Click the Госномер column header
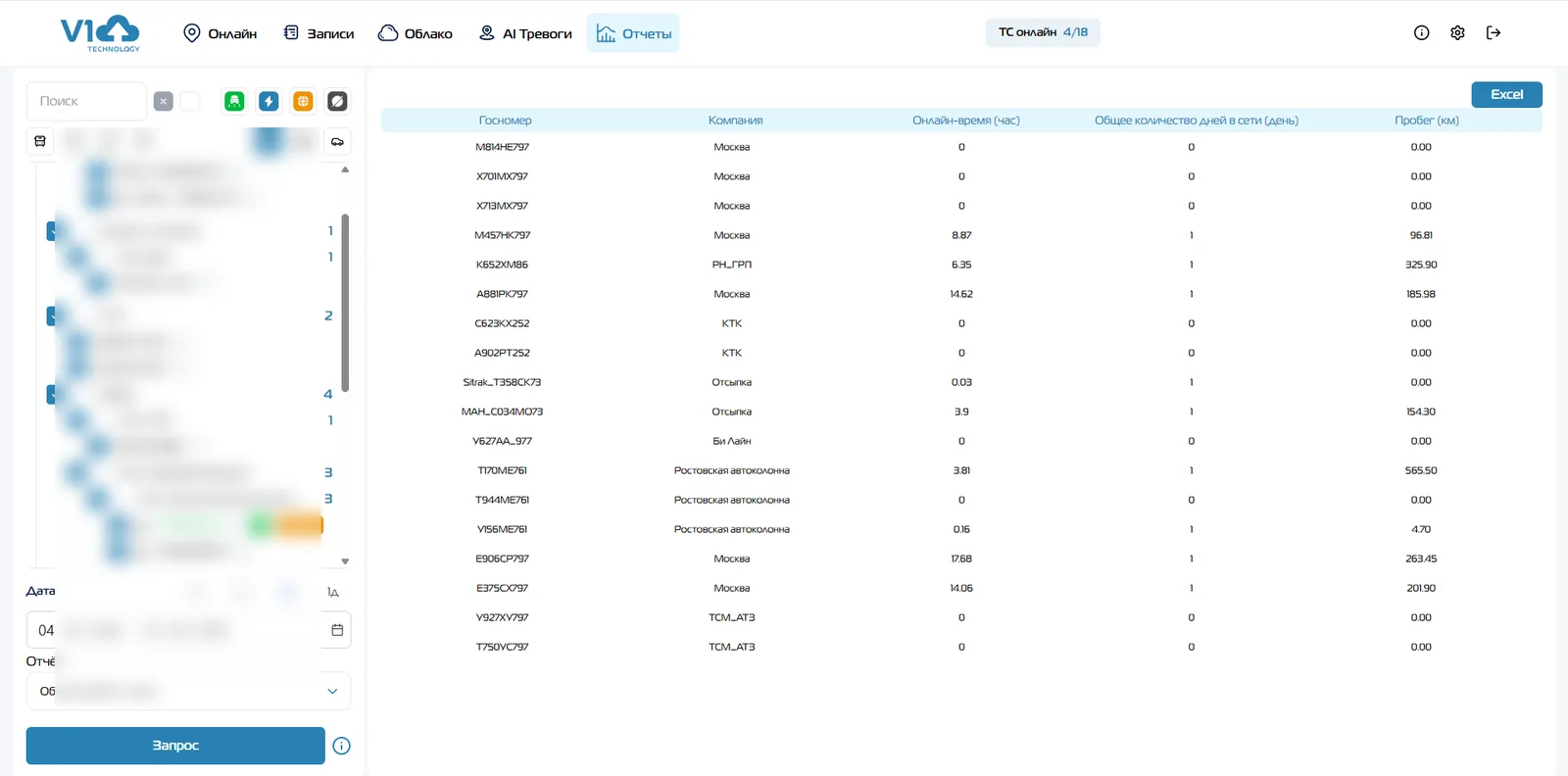The image size is (1568, 776). (505, 121)
